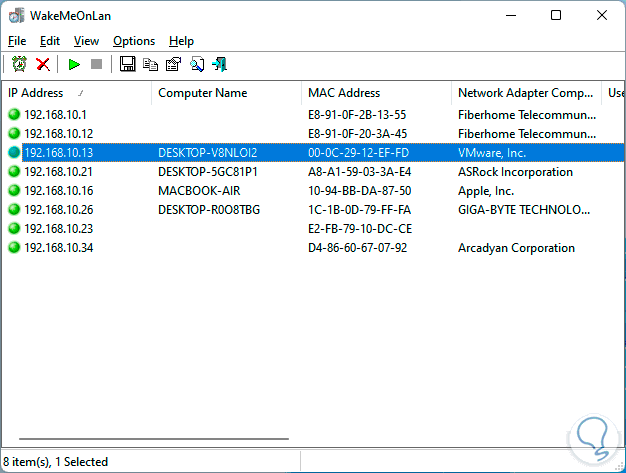Click MAC address E8-91-0F-20-3A-45
The image size is (626, 473).
[x=357, y=133]
